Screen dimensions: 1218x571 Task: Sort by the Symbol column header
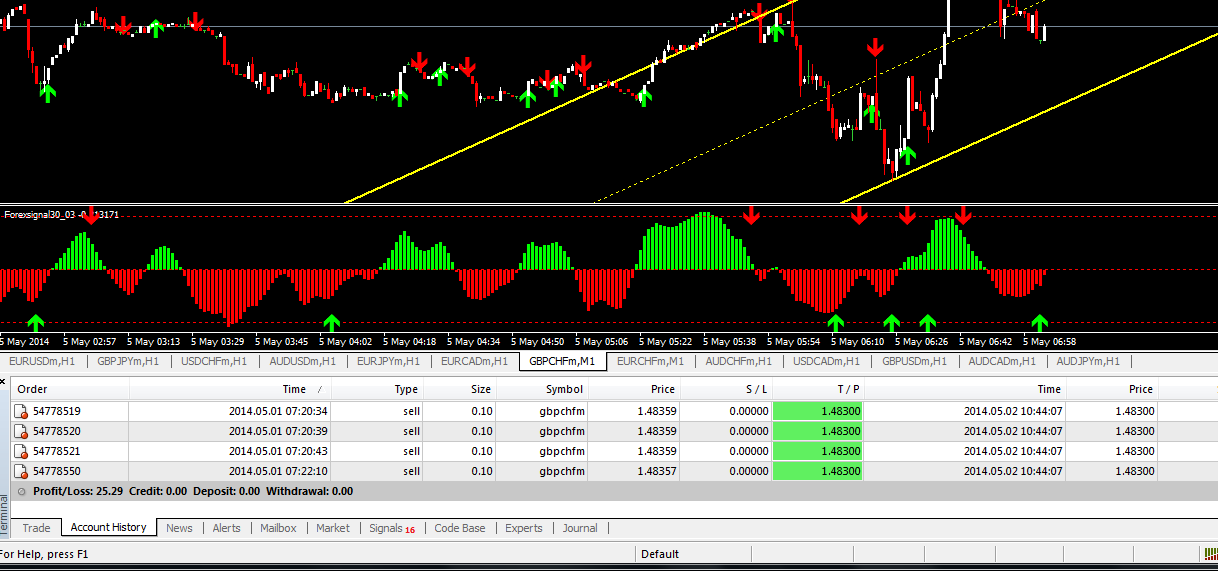coord(540,389)
